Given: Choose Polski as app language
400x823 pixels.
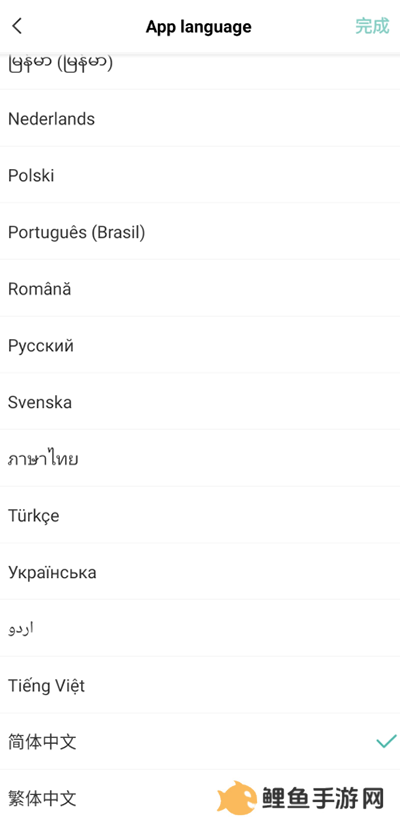Looking at the screenshot, I should [200, 175].
